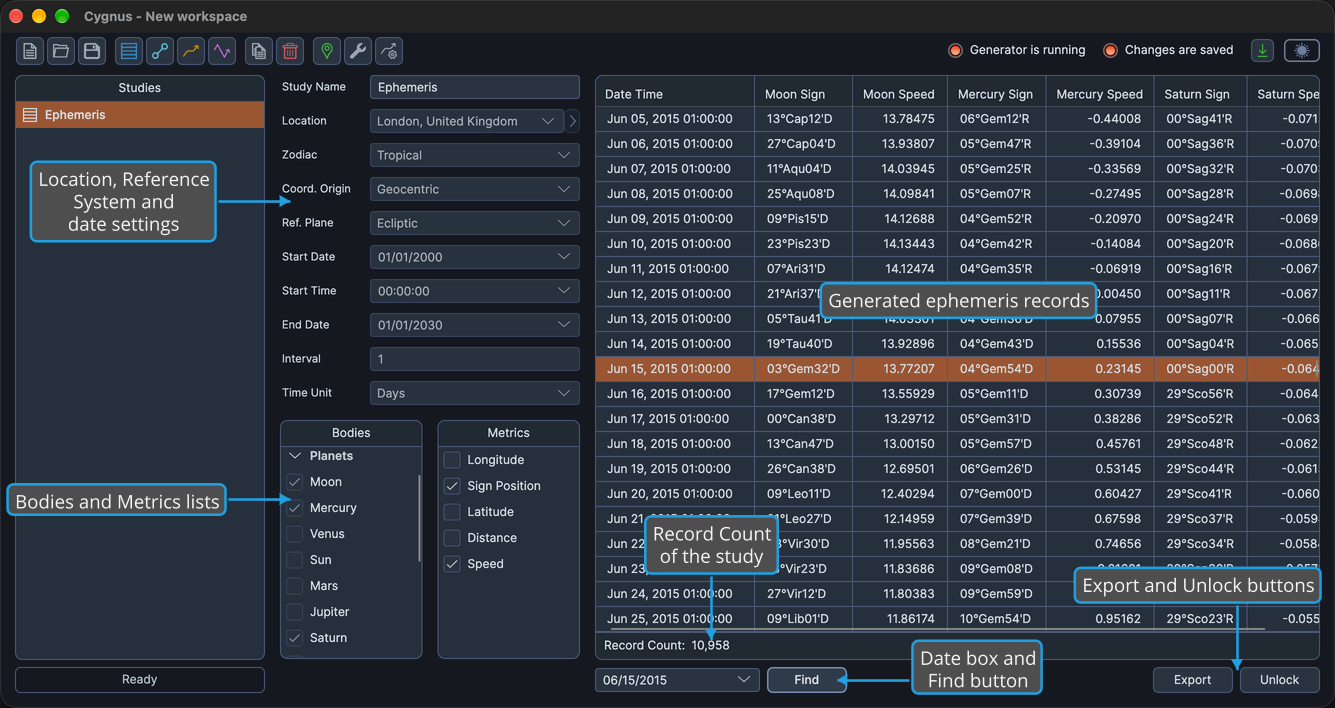Select the Ephemeris study in Studies list

pos(140,115)
